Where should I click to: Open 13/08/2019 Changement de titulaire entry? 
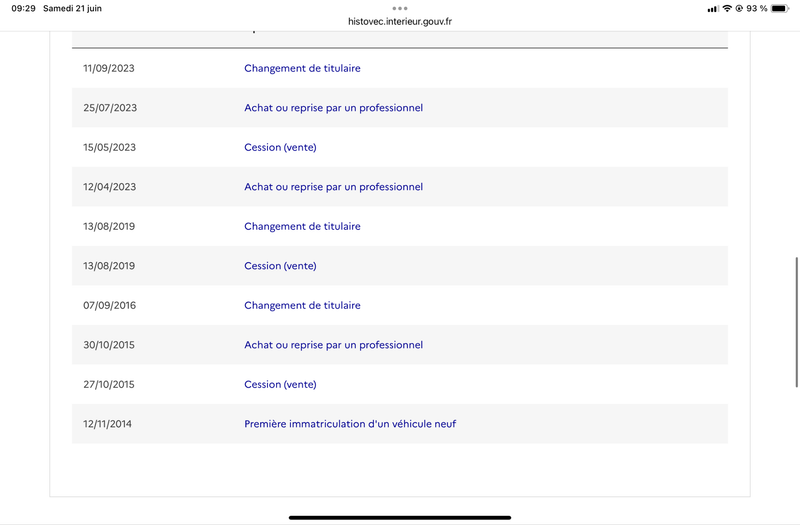pos(302,227)
